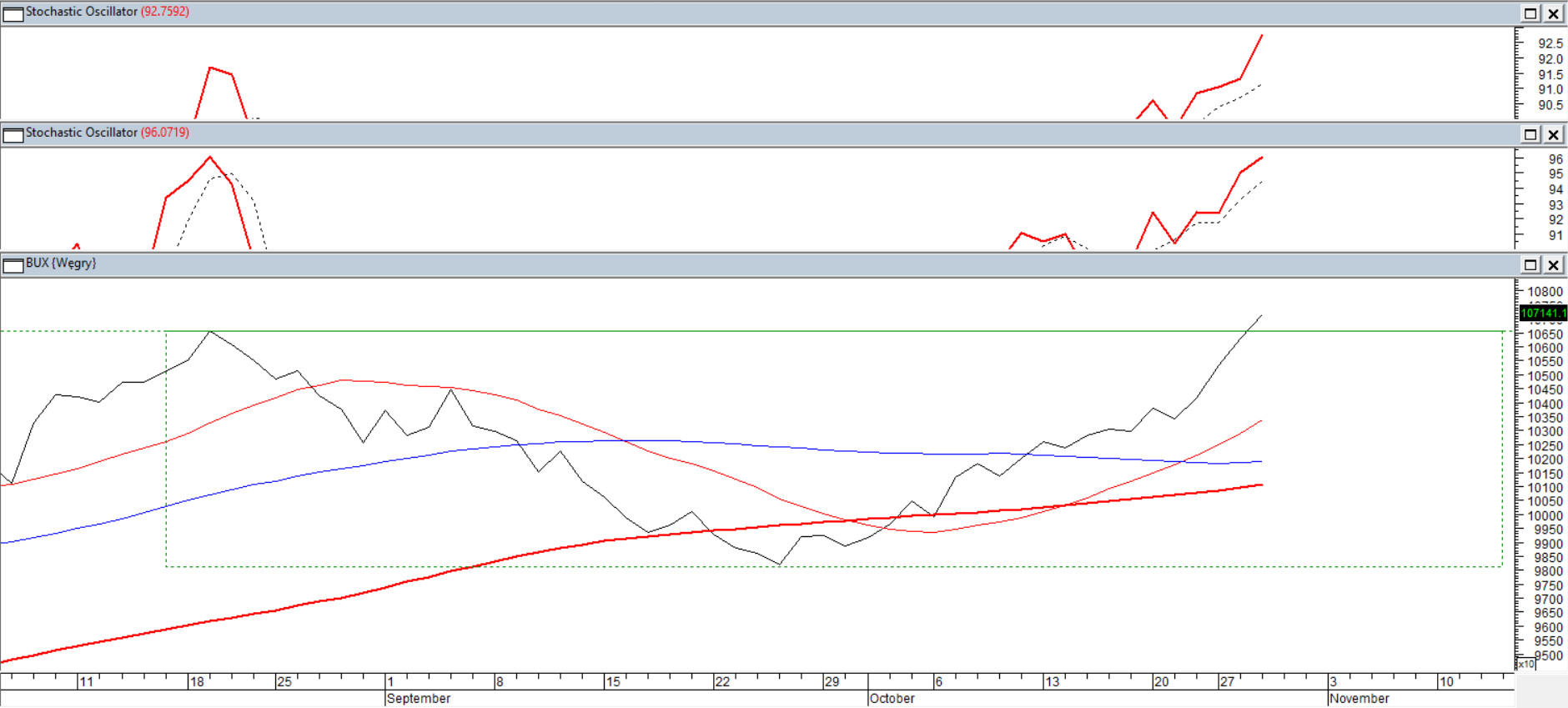Maximize the 96.0719 Stochastic Oscillator pane

click(1530, 134)
